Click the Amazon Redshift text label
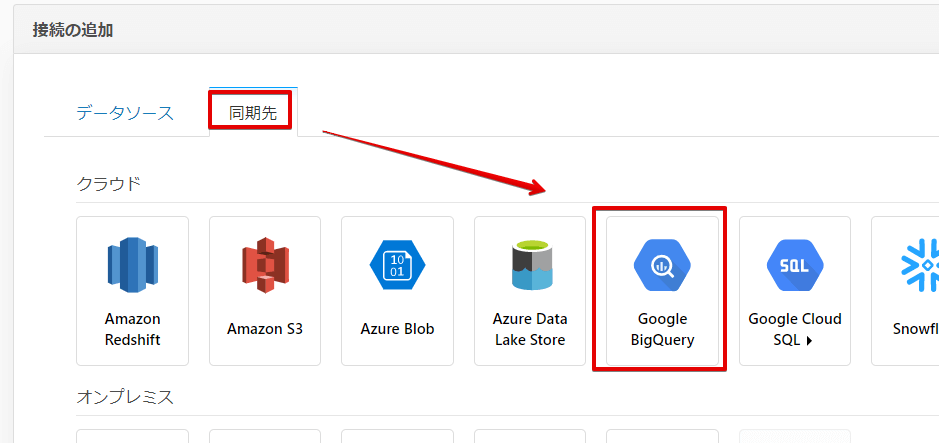939x443 pixels. point(132,329)
